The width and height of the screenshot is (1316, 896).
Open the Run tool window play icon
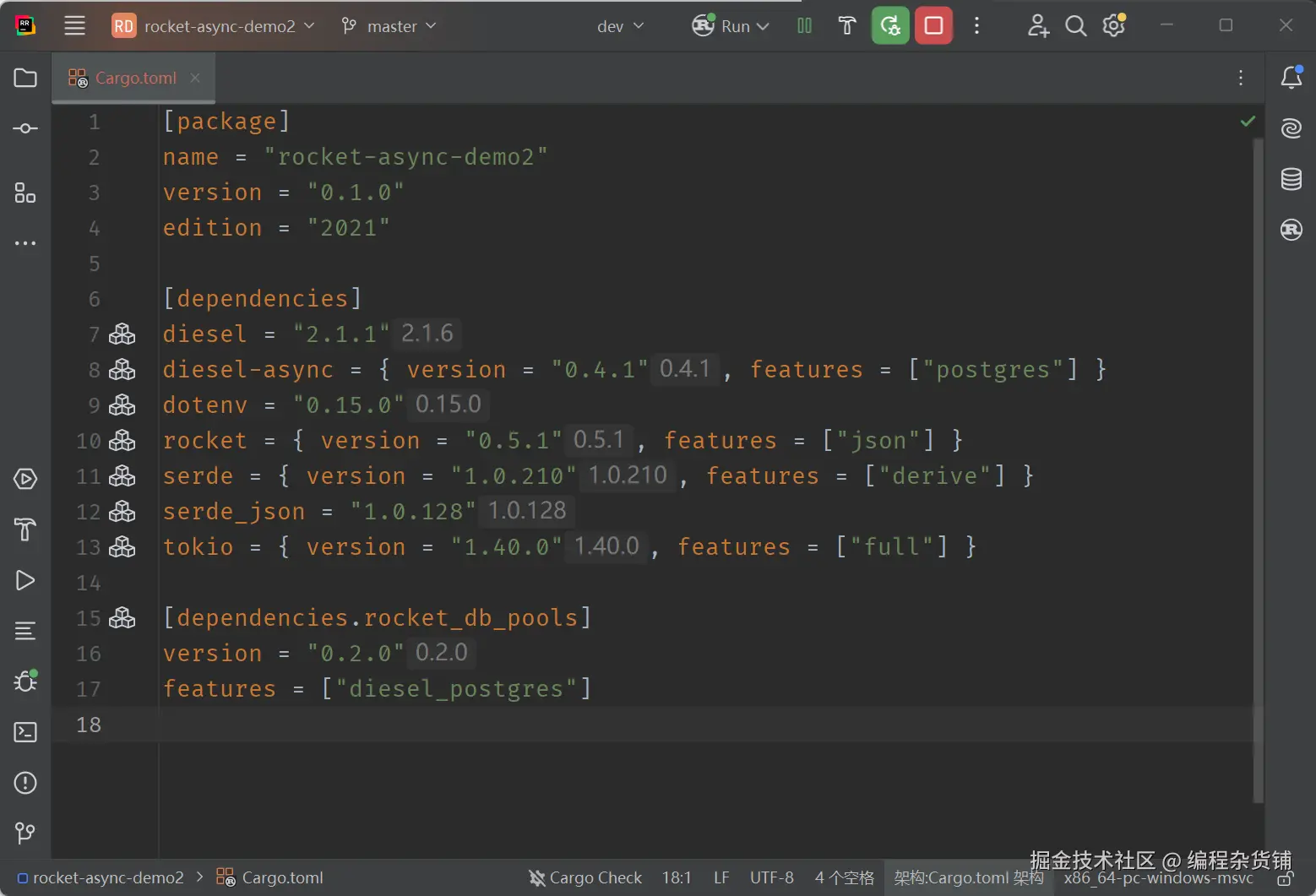pyautogui.click(x=25, y=580)
